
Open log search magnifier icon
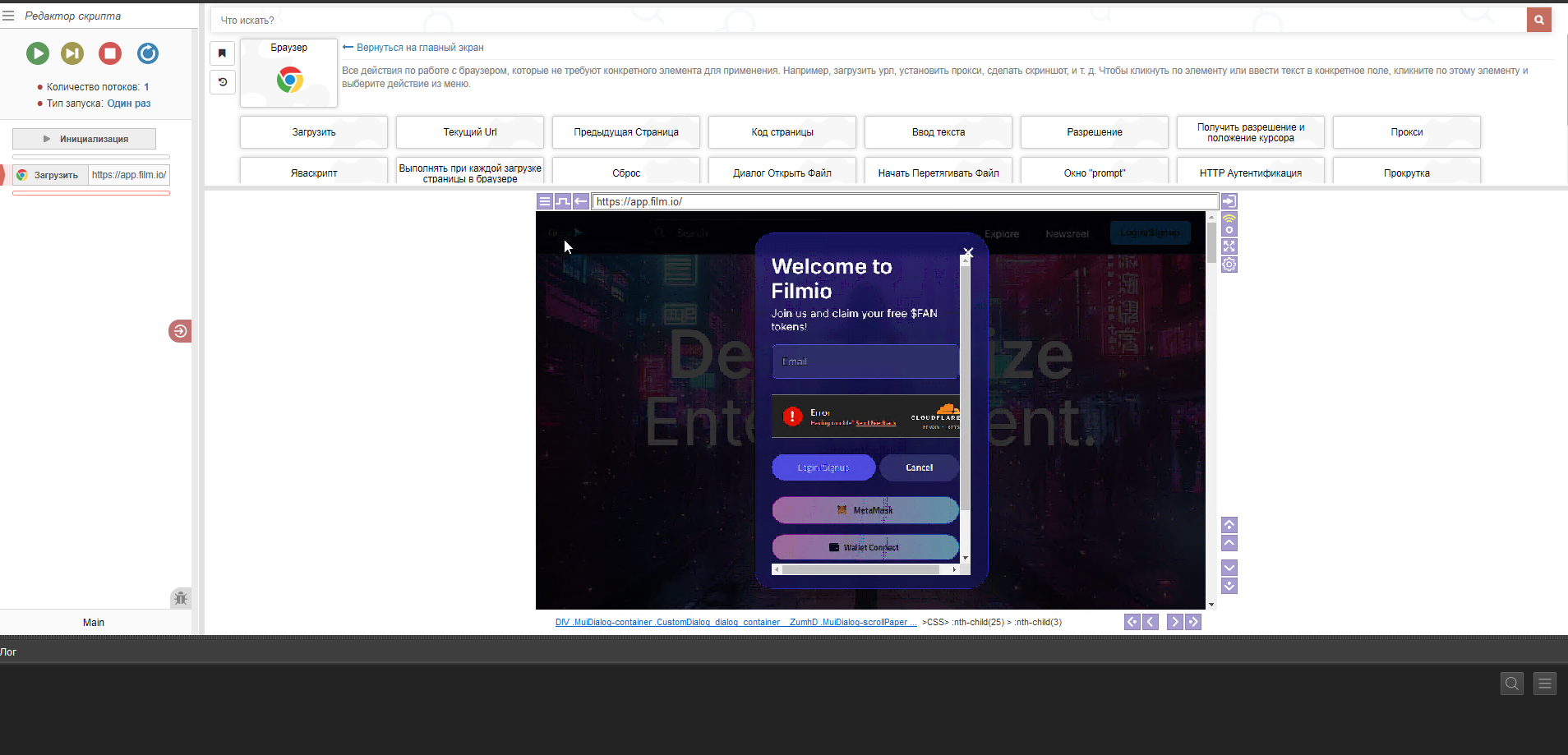click(1511, 684)
